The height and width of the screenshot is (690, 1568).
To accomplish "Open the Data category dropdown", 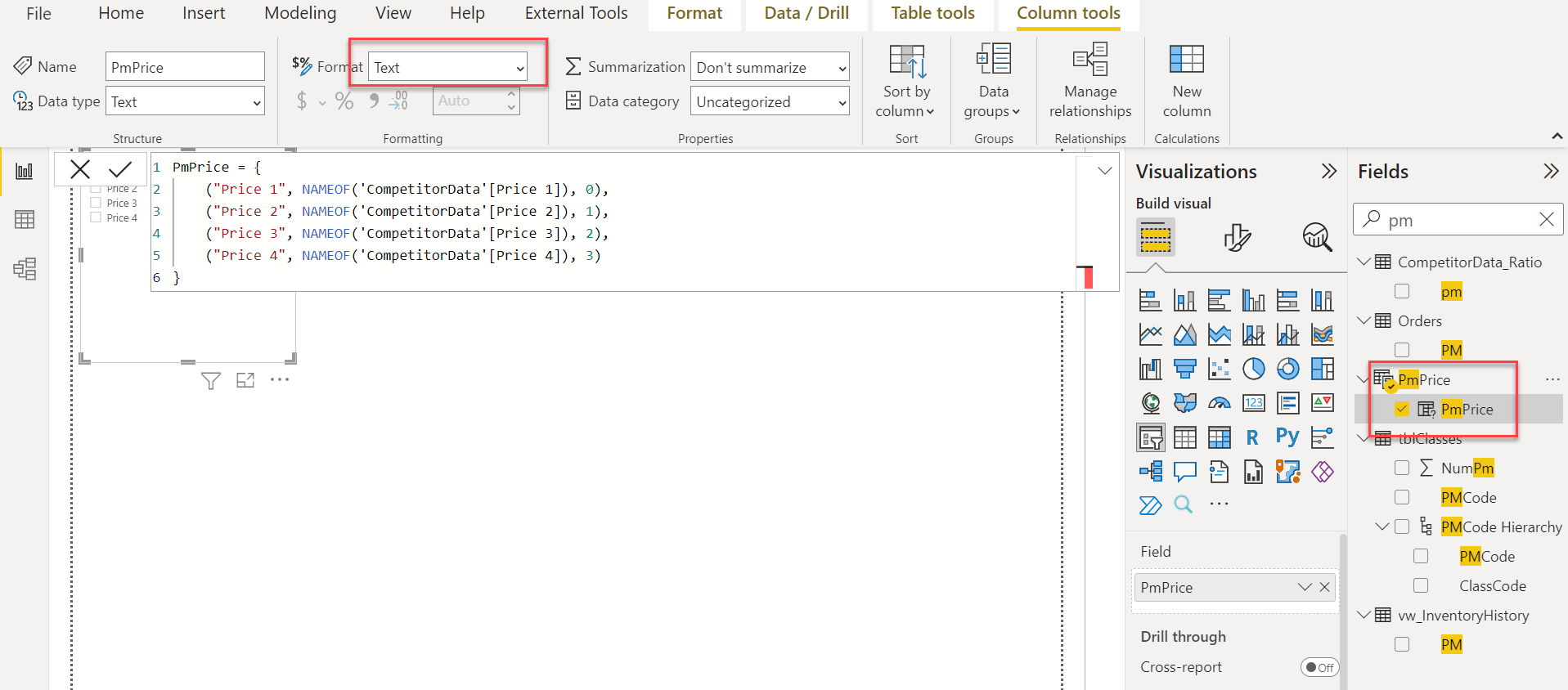I will (770, 101).
